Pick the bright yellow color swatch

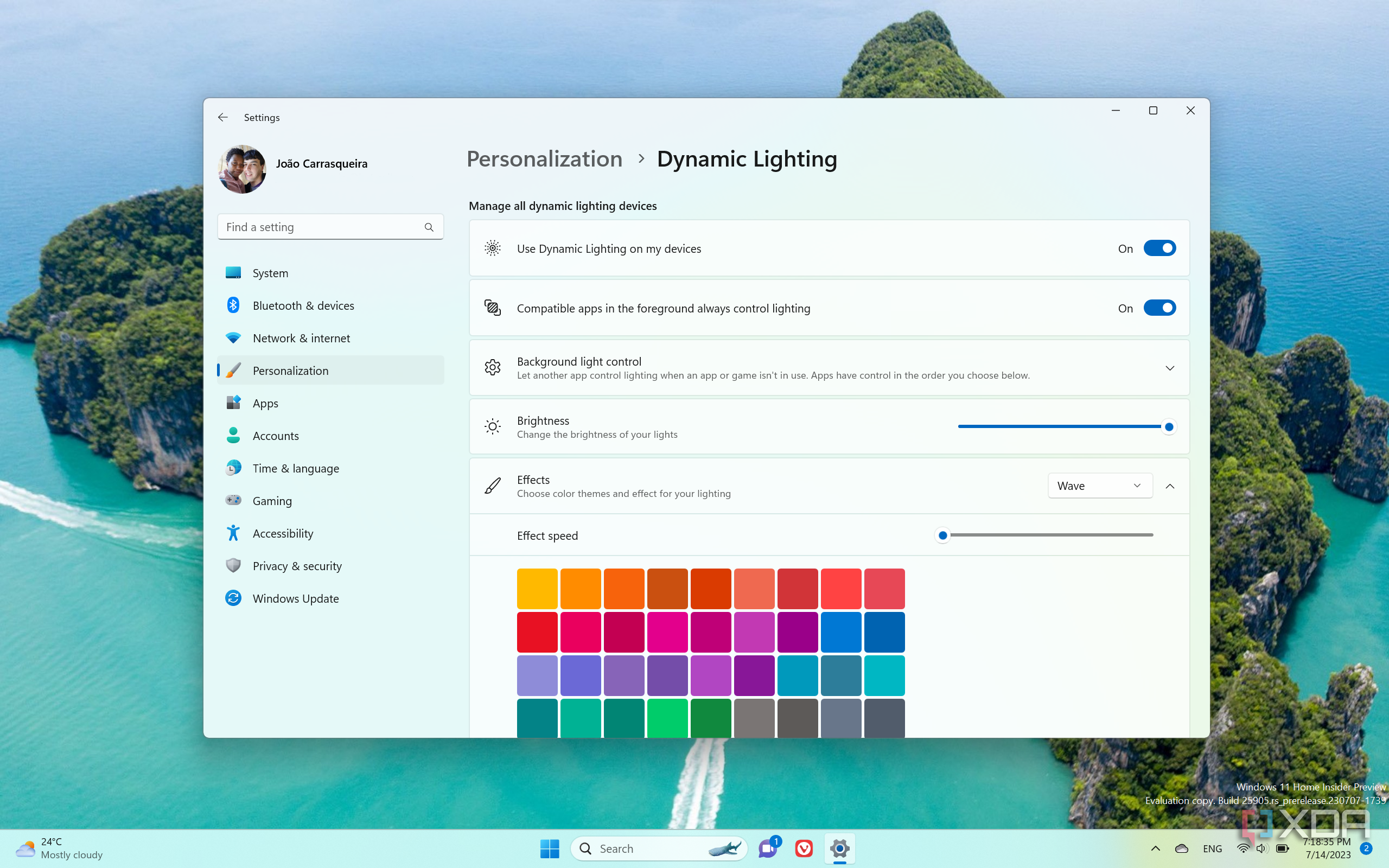coord(537,589)
